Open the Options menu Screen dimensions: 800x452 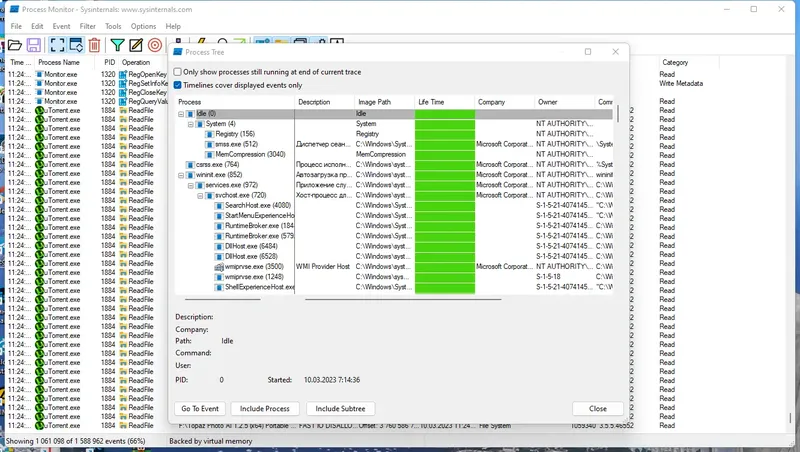[143, 27]
